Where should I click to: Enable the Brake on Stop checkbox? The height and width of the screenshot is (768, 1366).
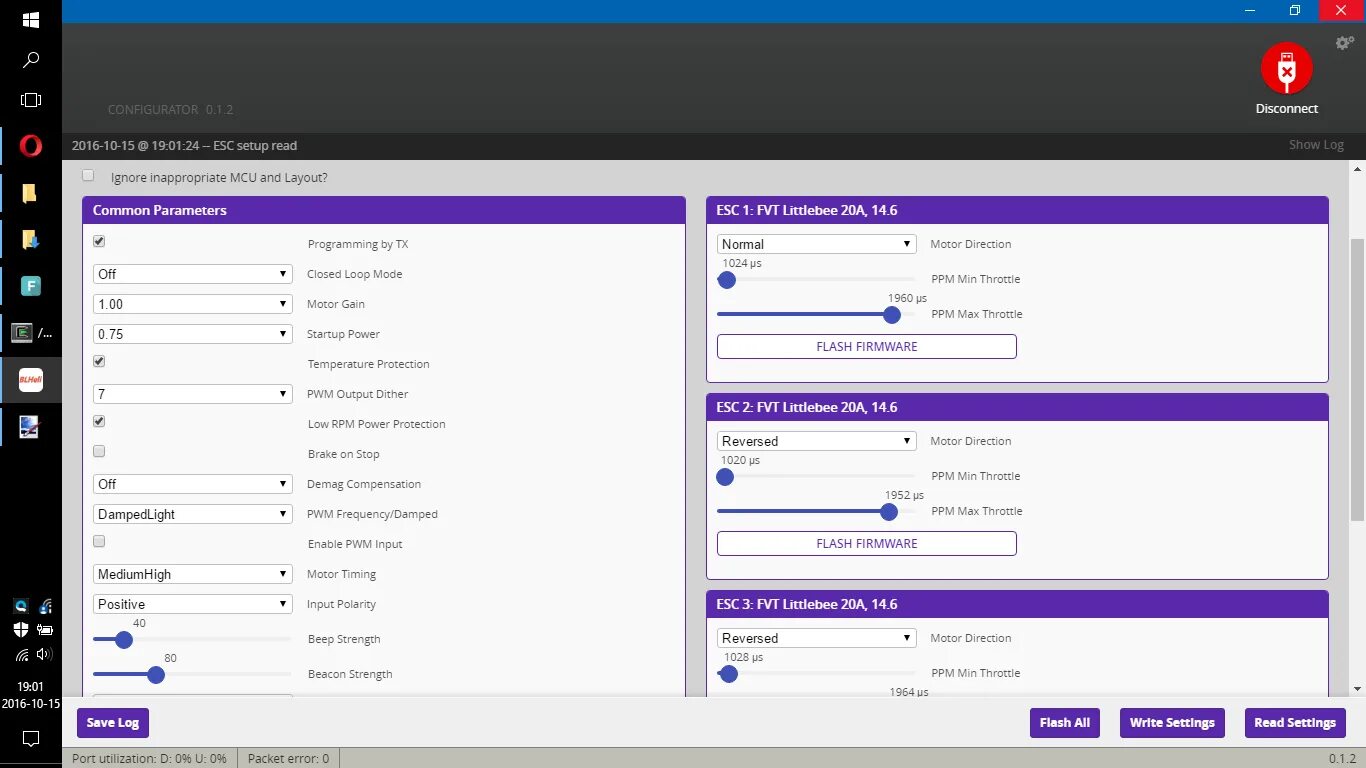pos(99,452)
